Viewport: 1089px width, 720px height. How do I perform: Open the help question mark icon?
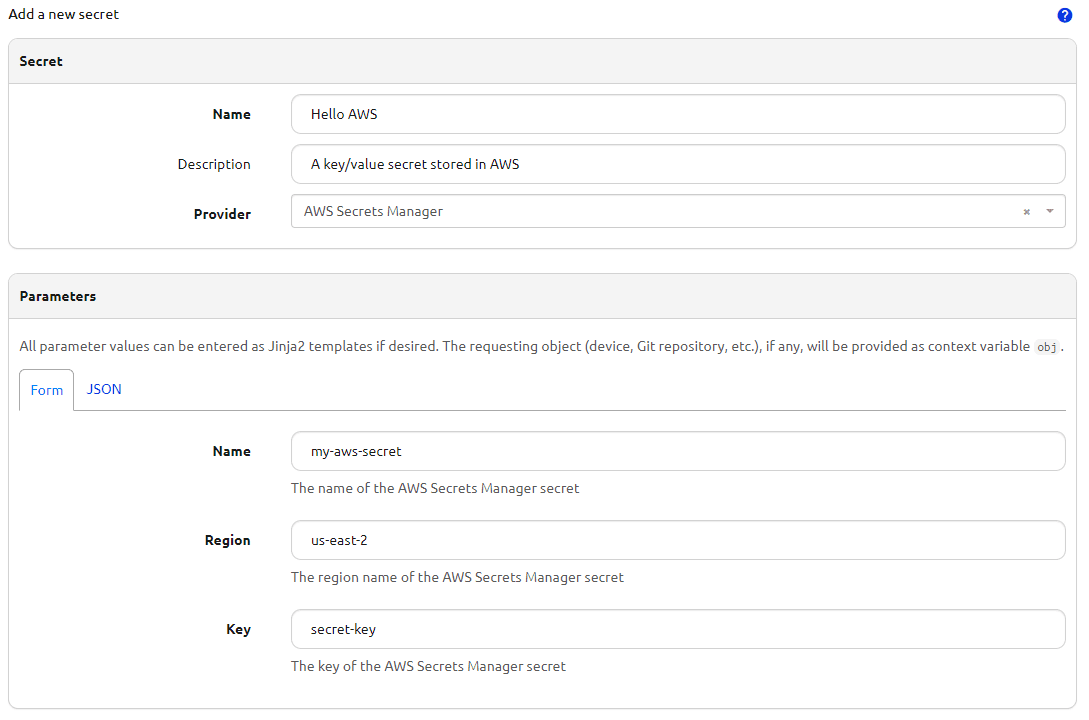(1065, 15)
